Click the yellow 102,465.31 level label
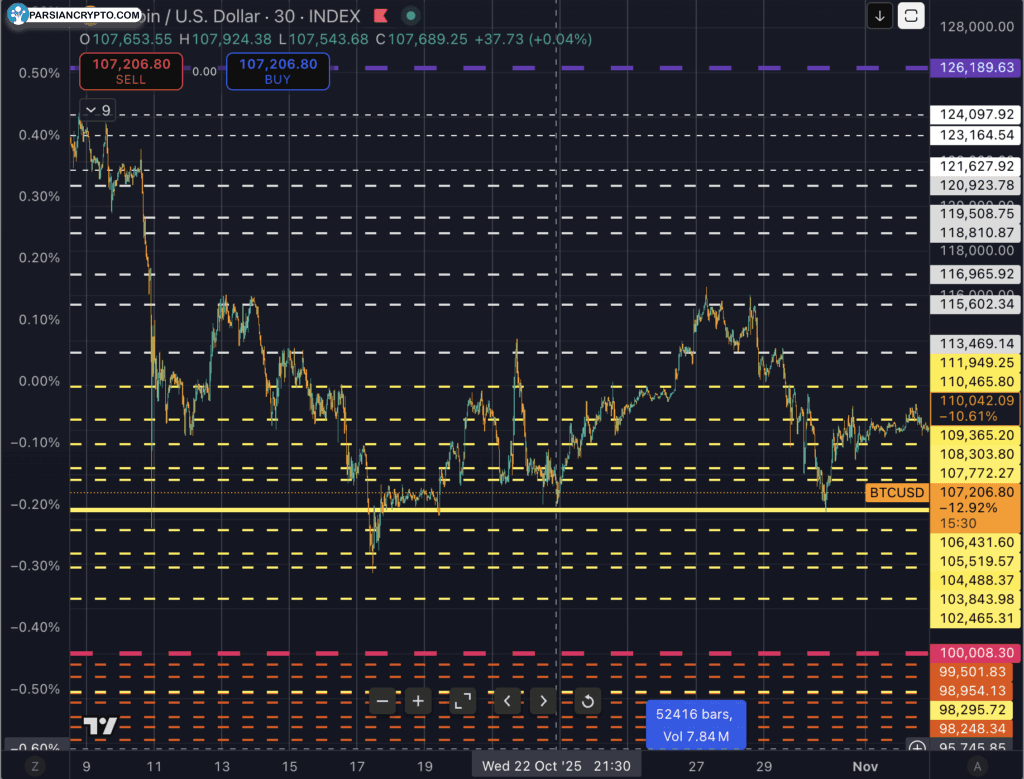 (976, 618)
